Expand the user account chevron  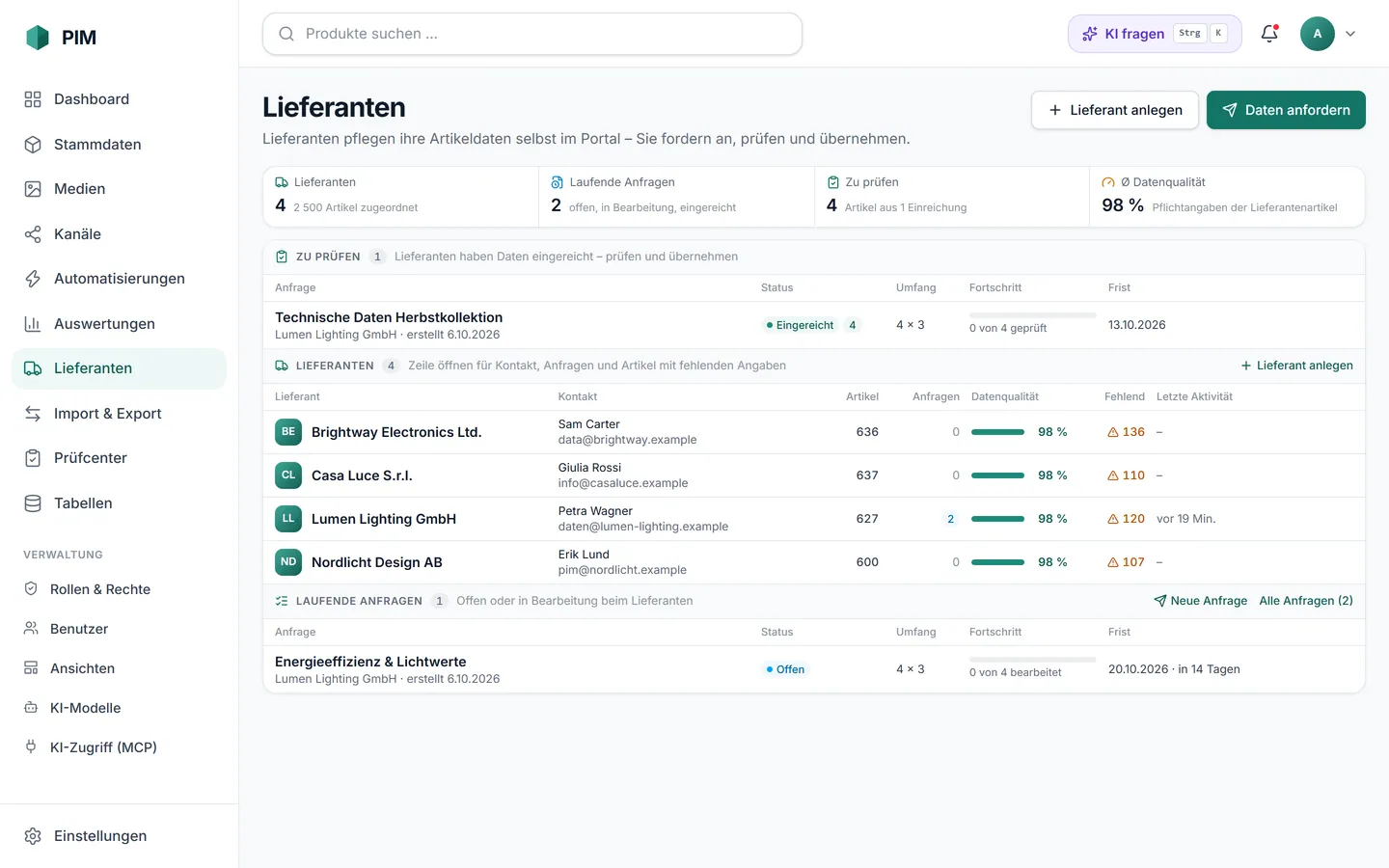(1350, 34)
